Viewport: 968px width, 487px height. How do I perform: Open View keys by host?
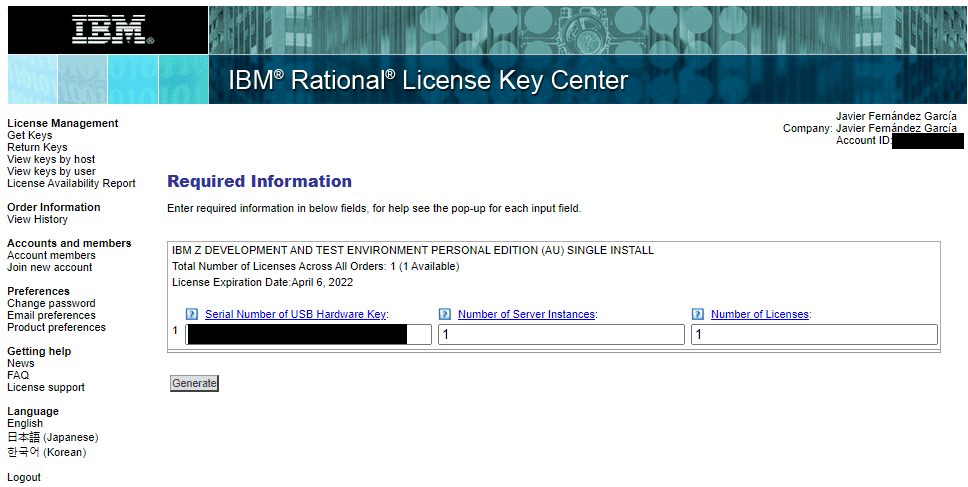(51, 160)
